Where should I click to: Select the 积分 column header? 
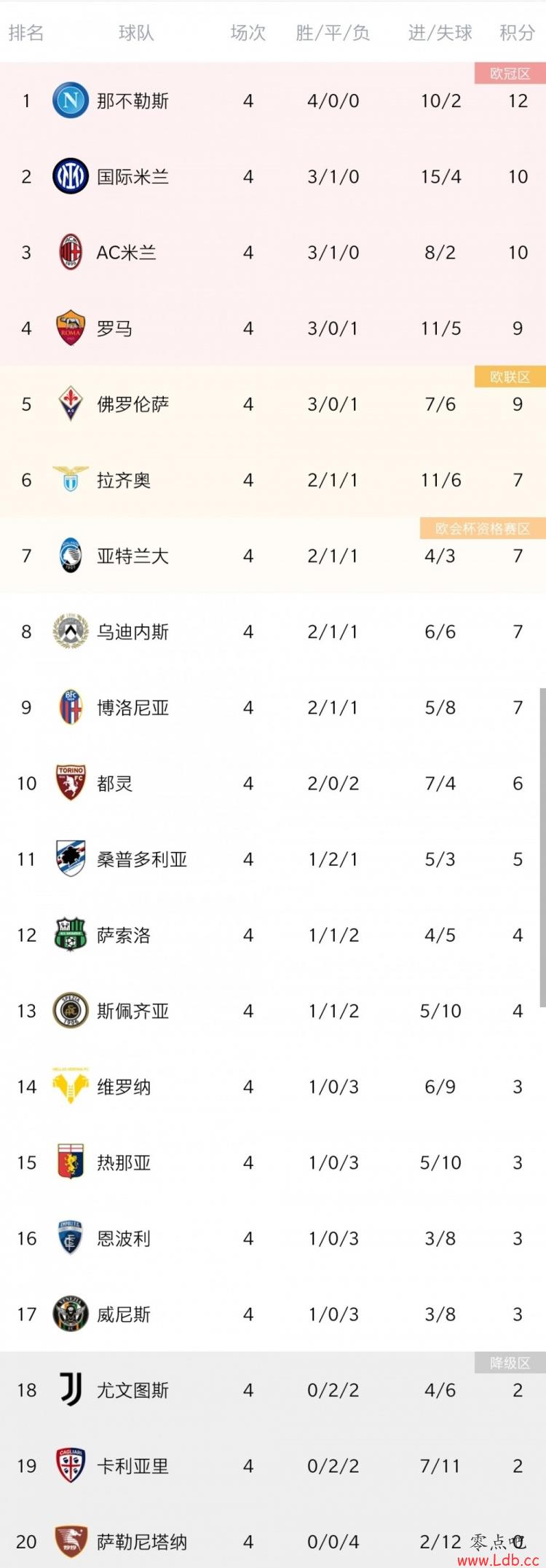518,33
